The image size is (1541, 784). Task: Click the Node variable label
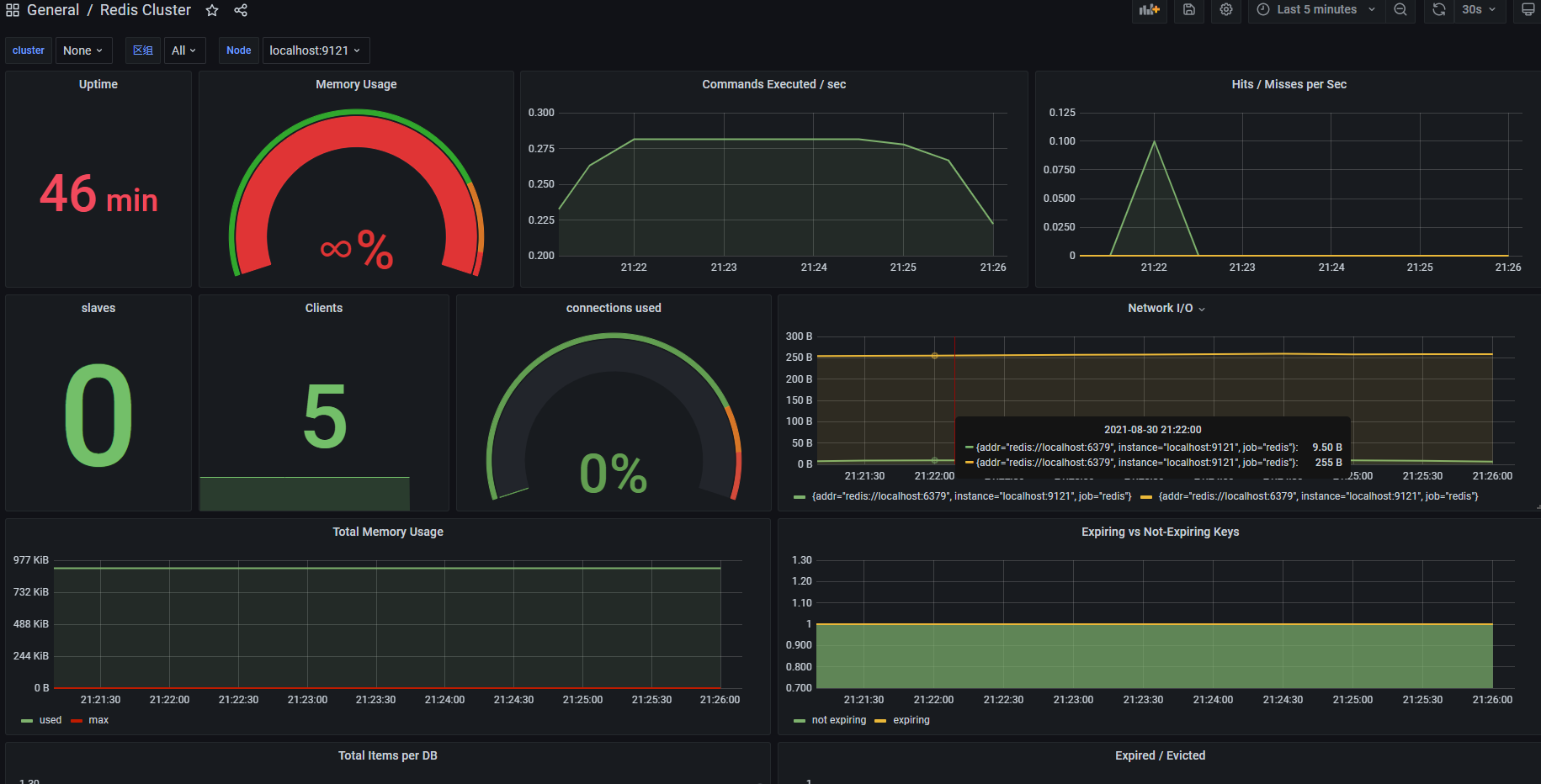(239, 50)
